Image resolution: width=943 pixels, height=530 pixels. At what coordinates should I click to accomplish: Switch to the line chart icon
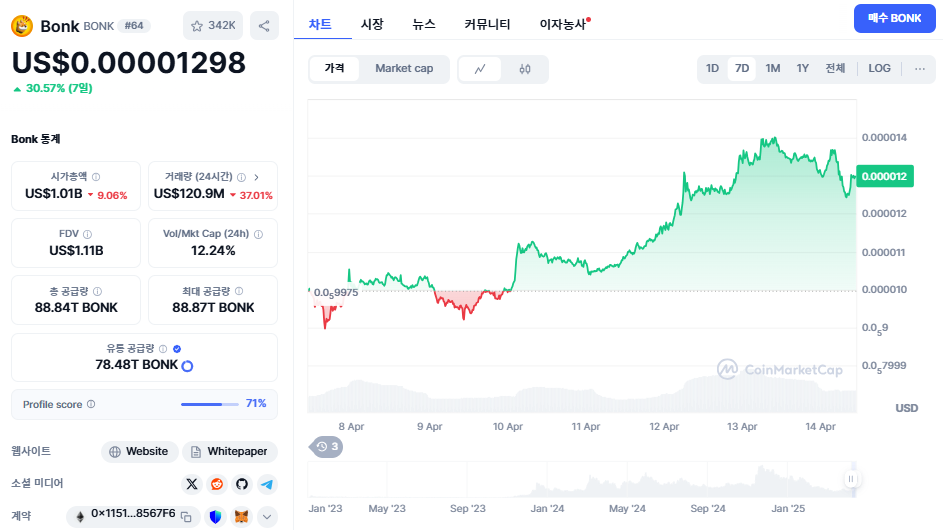click(x=480, y=69)
